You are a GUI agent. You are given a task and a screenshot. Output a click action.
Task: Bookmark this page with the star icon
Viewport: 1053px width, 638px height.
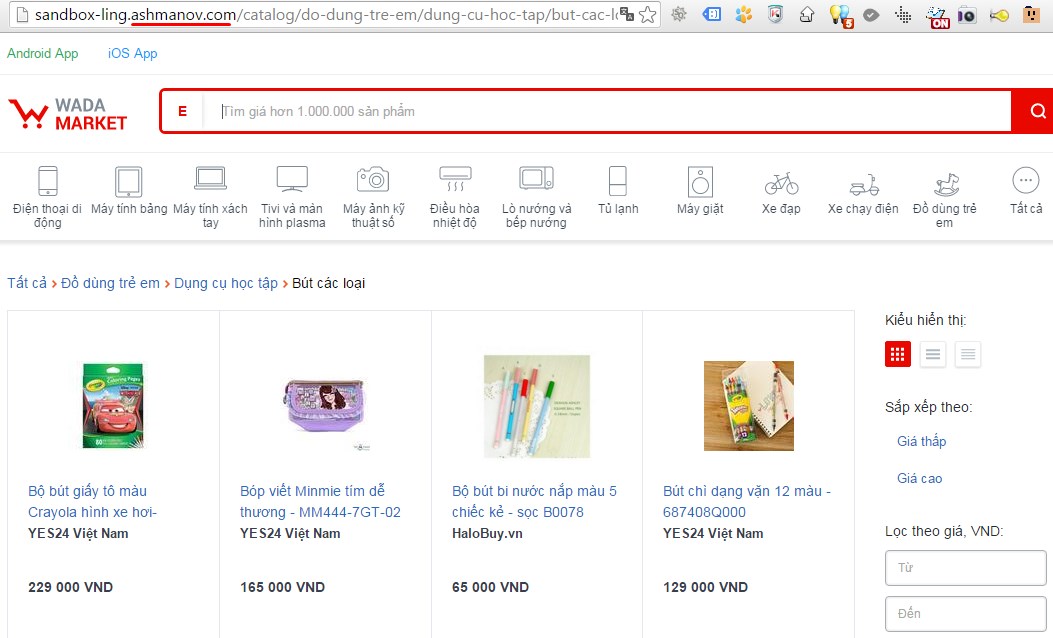point(648,15)
